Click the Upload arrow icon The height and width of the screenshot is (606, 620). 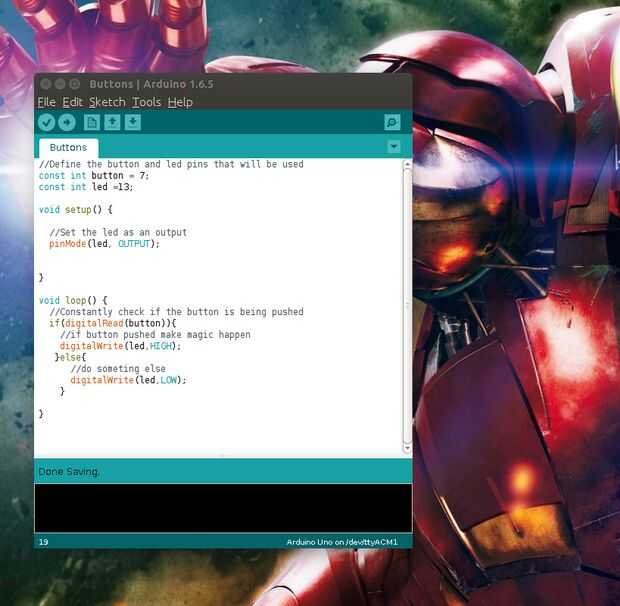(67, 123)
